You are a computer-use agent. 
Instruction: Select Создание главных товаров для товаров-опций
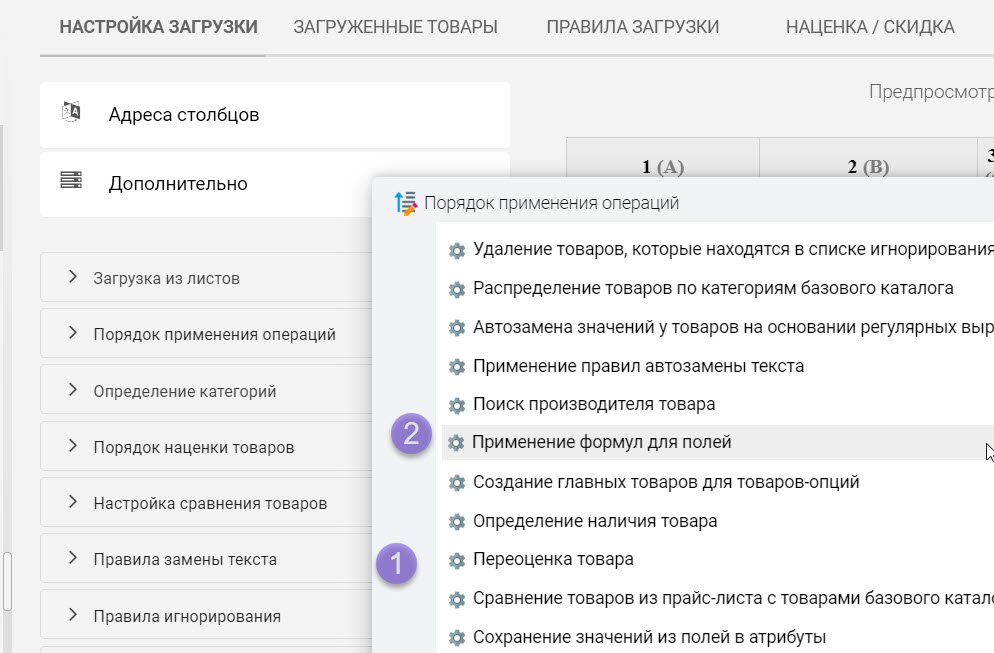[x=666, y=482]
